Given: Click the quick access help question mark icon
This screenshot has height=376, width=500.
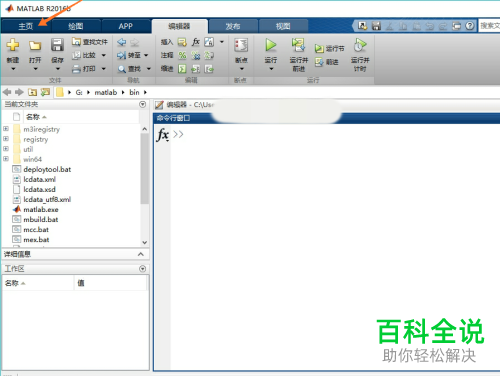Looking at the screenshot, I should coord(470,26).
